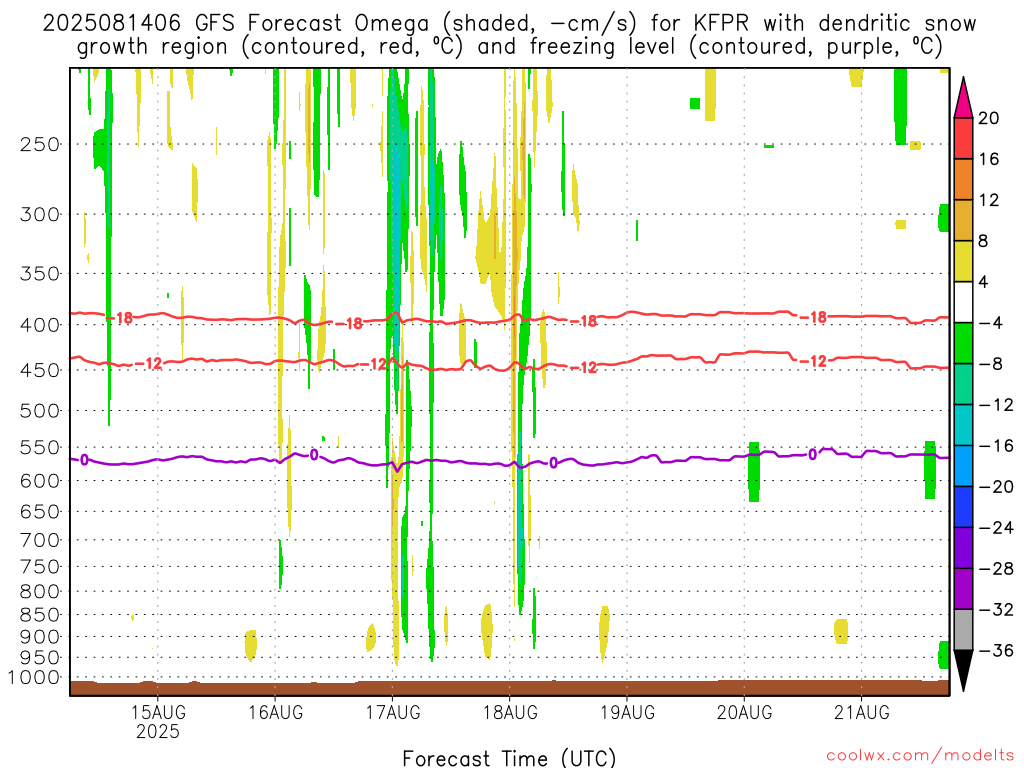Screen dimensions: 1024x768
Task: Click the green colorbar swatch between -4 and -8
Action: point(963,344)
